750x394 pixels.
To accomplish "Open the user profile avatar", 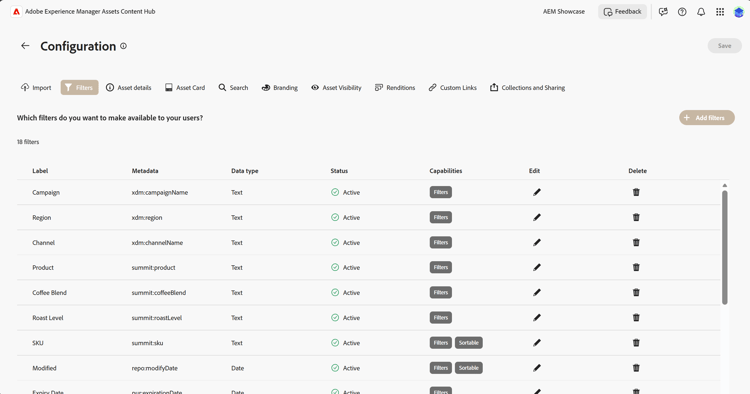I will coord(739,12).
